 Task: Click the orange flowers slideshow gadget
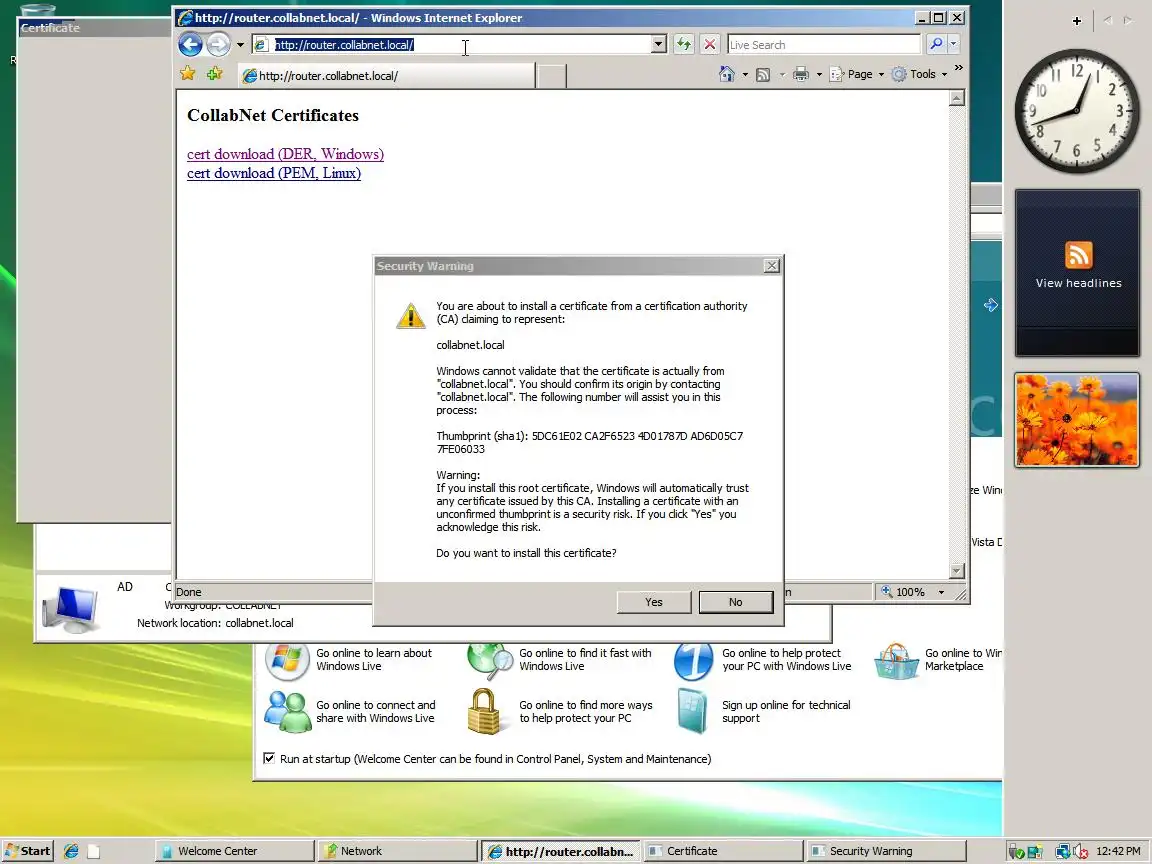click(1077, 420)
